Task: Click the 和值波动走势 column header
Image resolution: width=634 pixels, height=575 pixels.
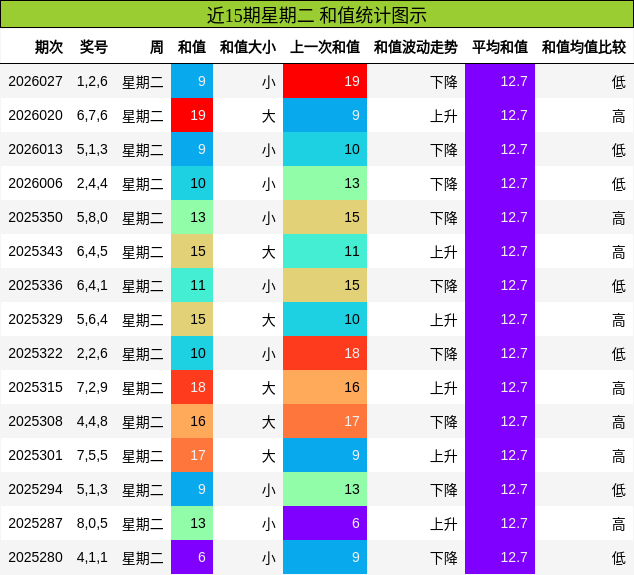Action: tap(416, 47)
